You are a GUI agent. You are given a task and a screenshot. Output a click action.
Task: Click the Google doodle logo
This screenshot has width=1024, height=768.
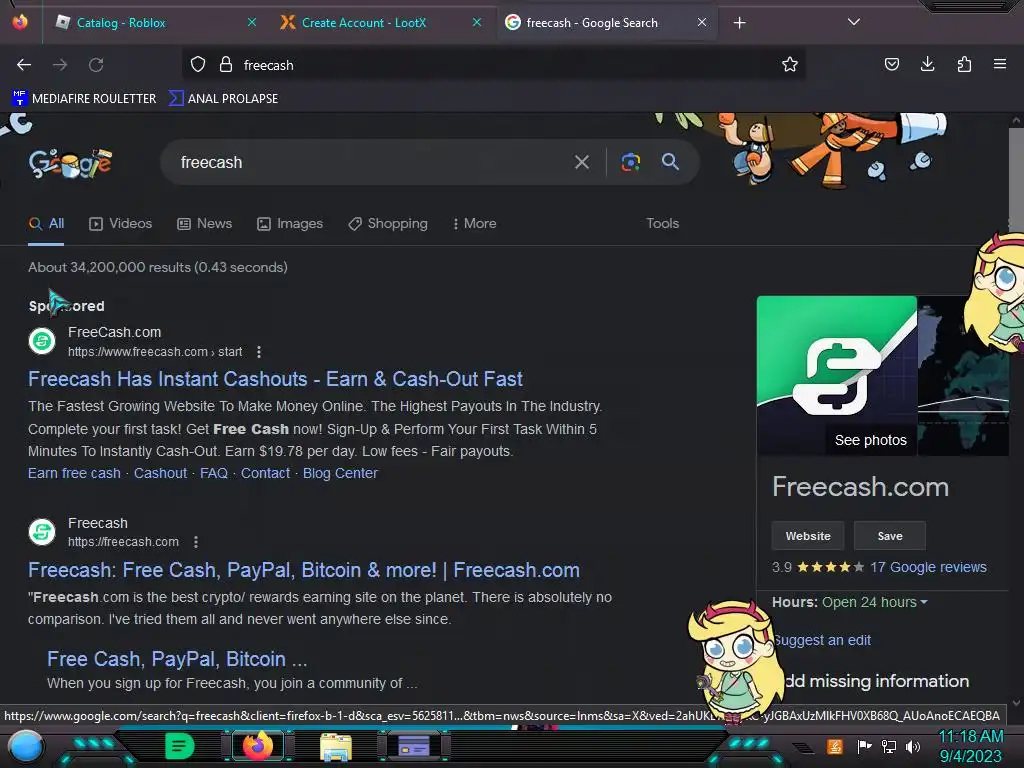click(x=71, y=163)
